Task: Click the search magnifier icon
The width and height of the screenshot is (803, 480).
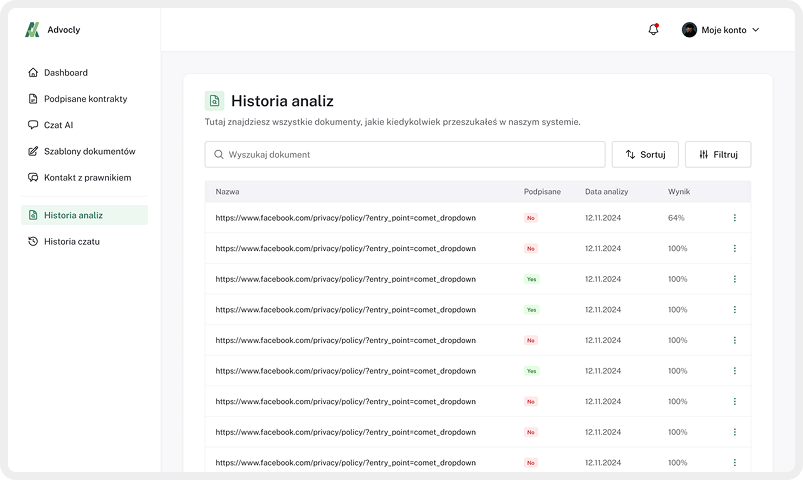Action: pos(219,155)
